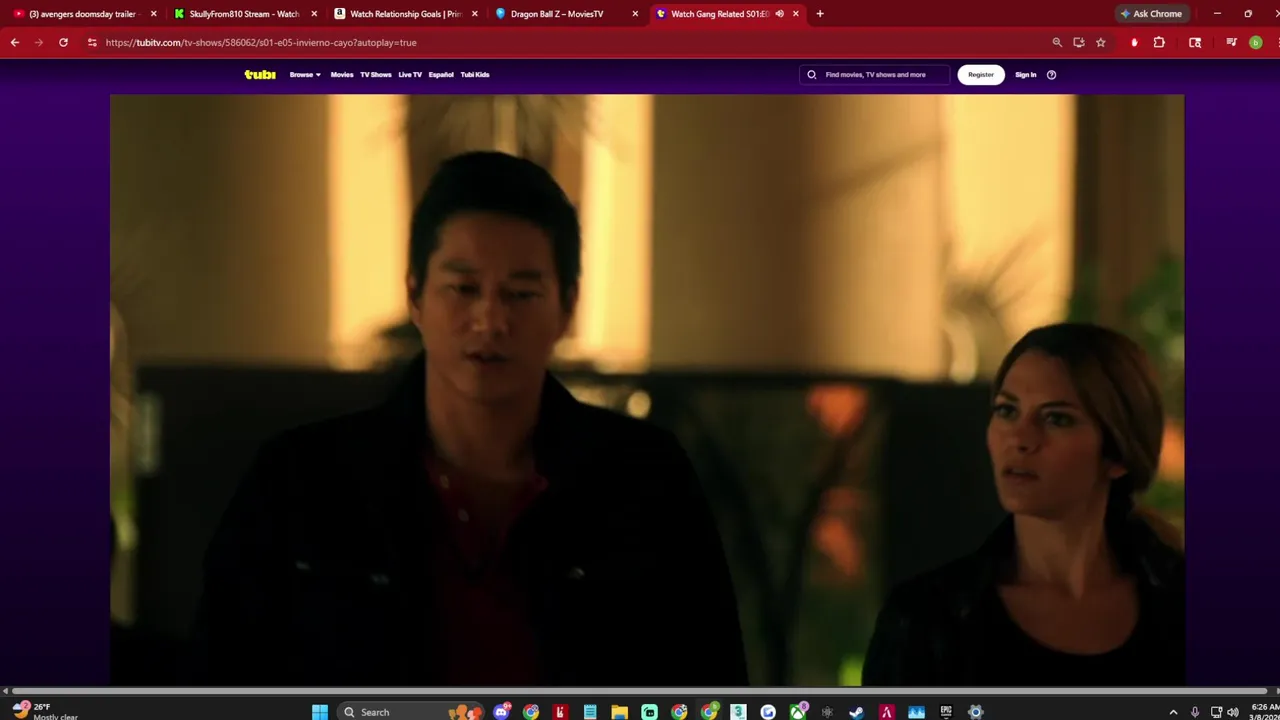Open the green Chrome profile avatar
The height and width of the screenshot is (720, 1280).
(x=1256, y=42)
